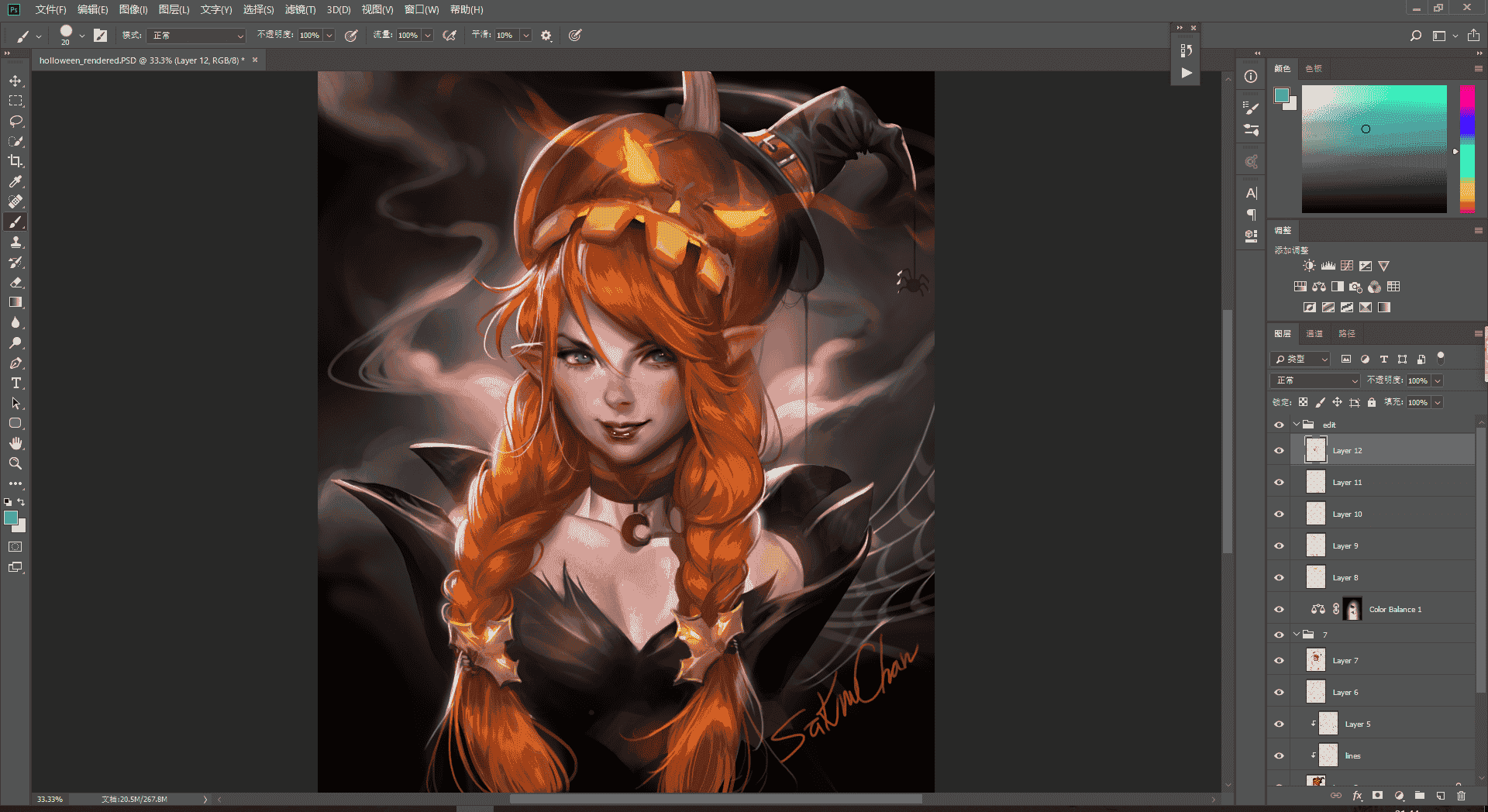The width and height of the screenshot is (1488, 812).
Task: Select the Eyedropper tool
Action: point(15,181)
